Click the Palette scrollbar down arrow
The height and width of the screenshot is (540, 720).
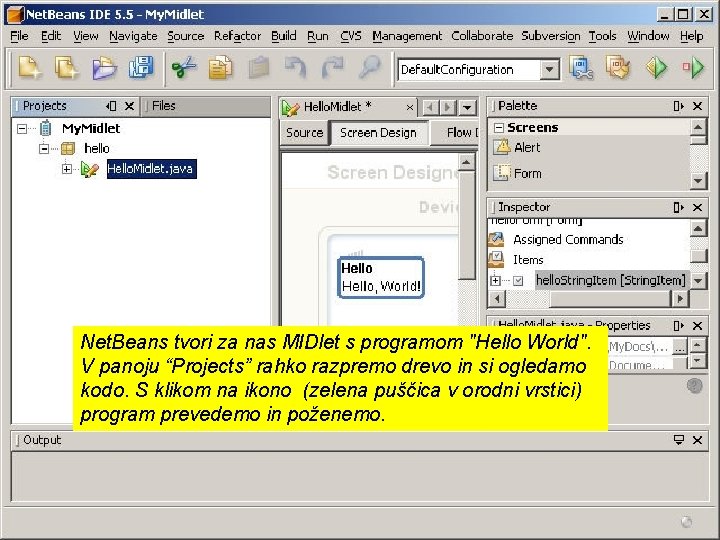[x=698, y=180]
